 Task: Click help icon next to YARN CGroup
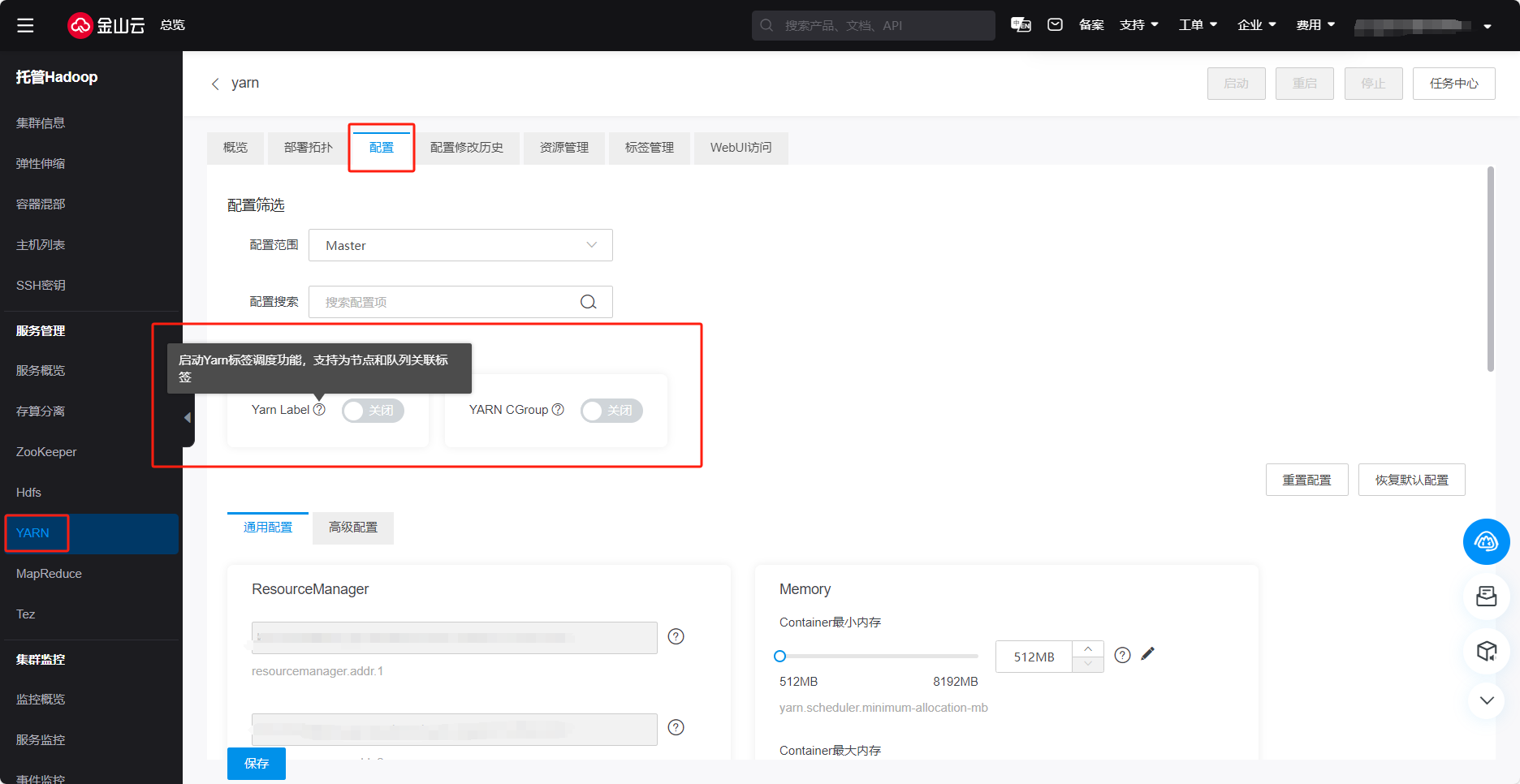(558, 410)
